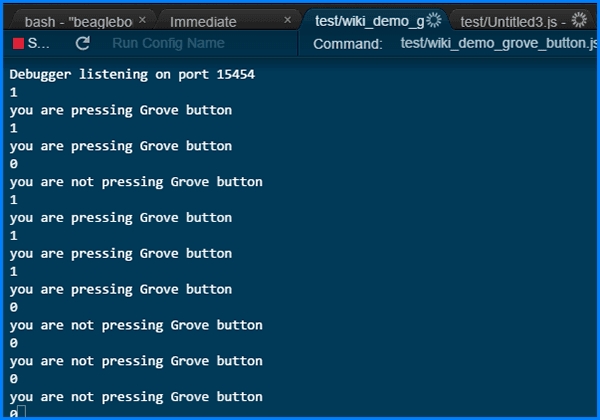Click the restart (reload arrow) icon
Image resolution: width=600 pixels, height=420 pixels.
[82, 44]
